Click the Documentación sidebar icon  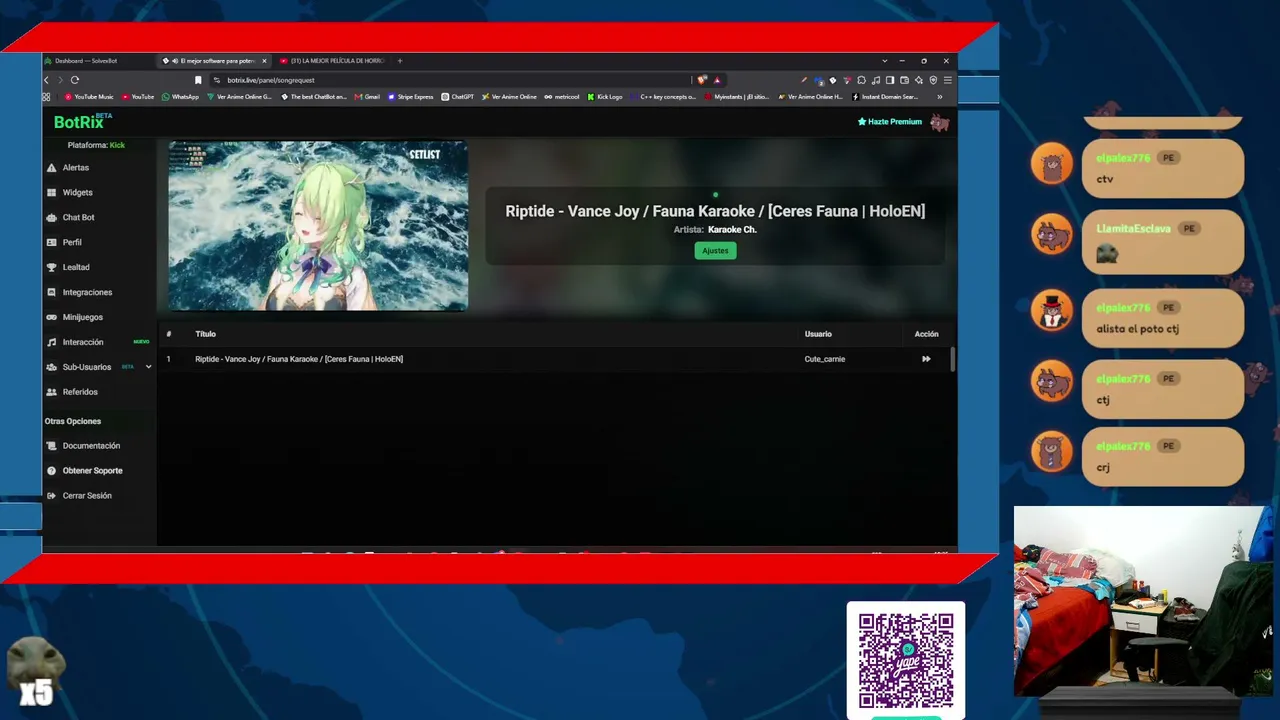(x=52, y=446)
